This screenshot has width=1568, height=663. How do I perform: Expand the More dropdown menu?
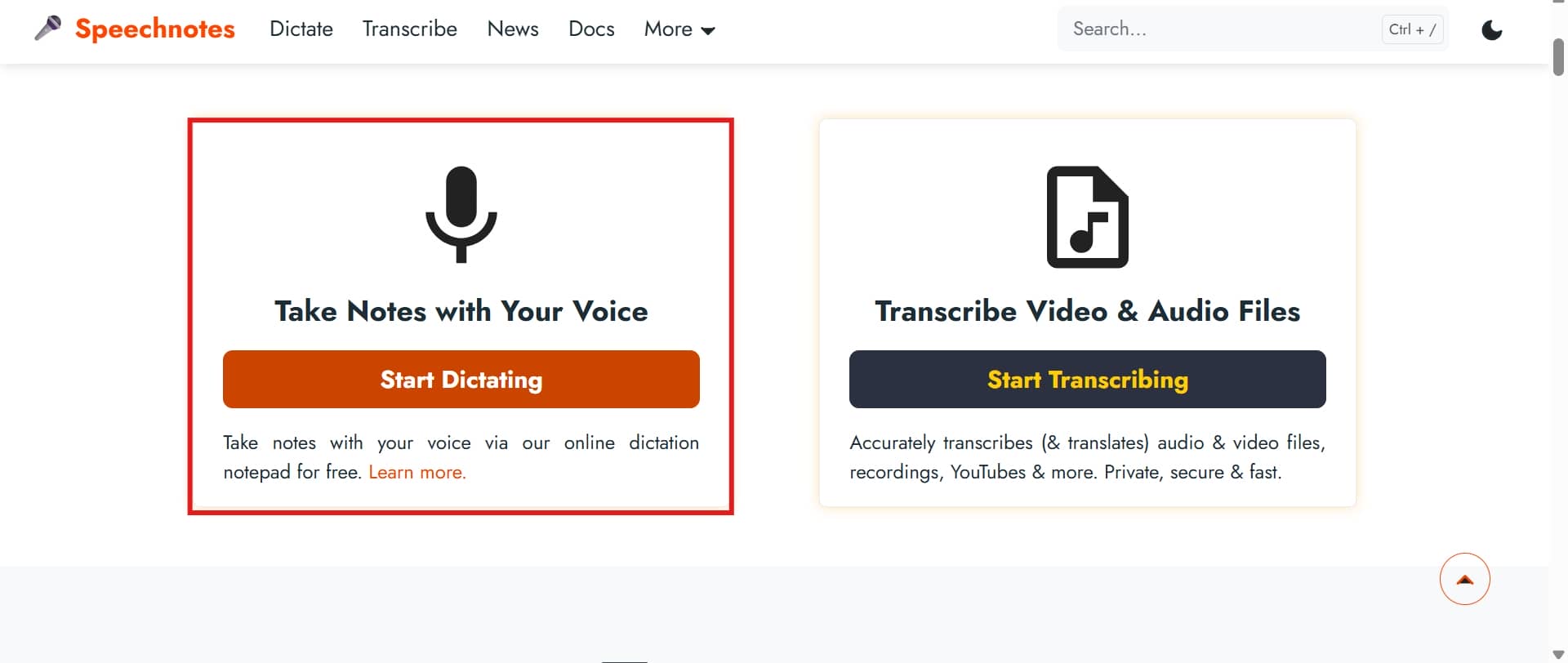[679, 29]
